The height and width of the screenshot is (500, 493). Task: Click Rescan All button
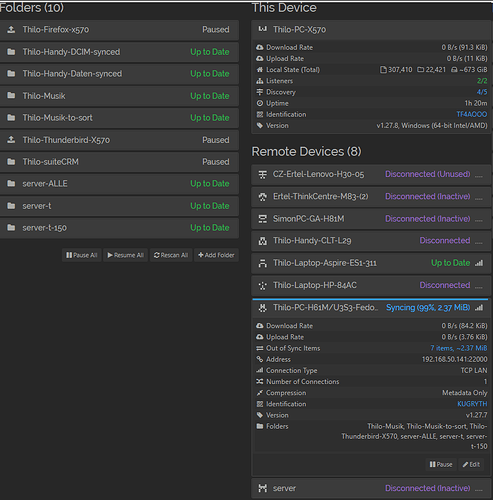[171, 255]
